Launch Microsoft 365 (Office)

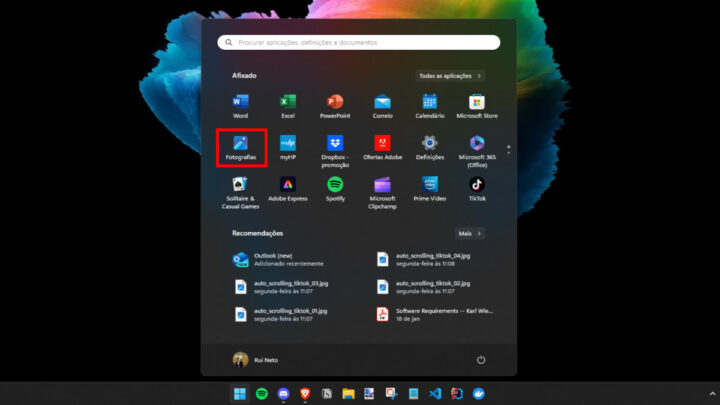coord(477,152)
